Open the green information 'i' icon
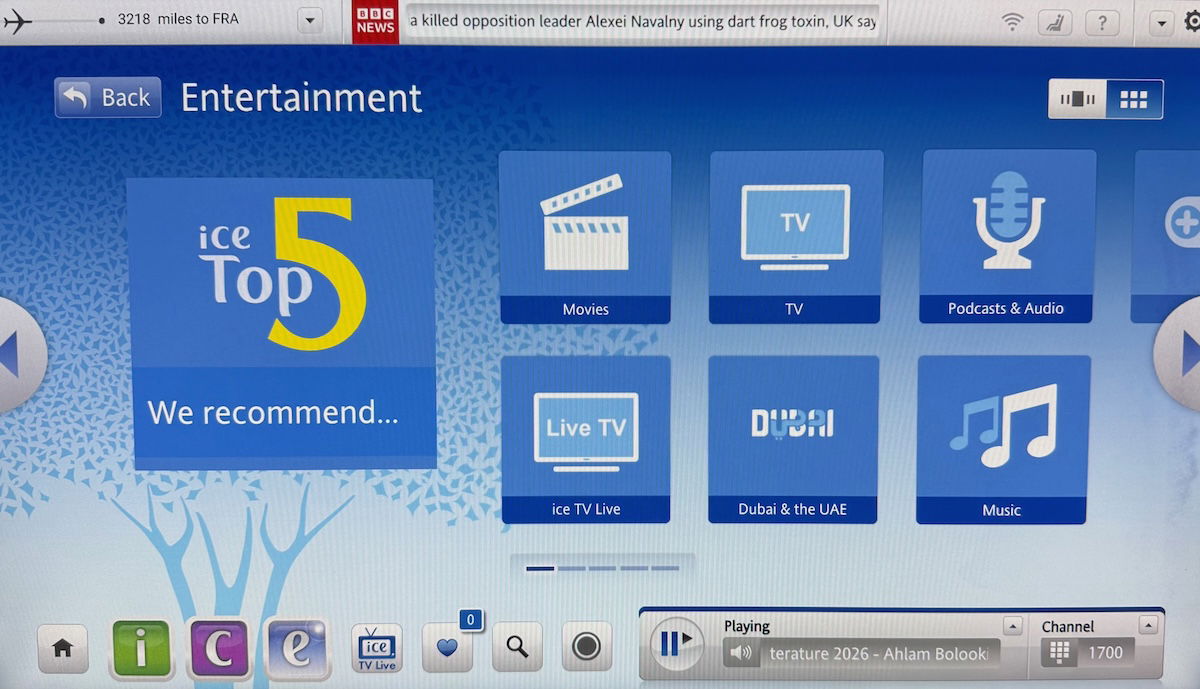The height and width of the screenshot is (689, 1200). pos(140,648)
